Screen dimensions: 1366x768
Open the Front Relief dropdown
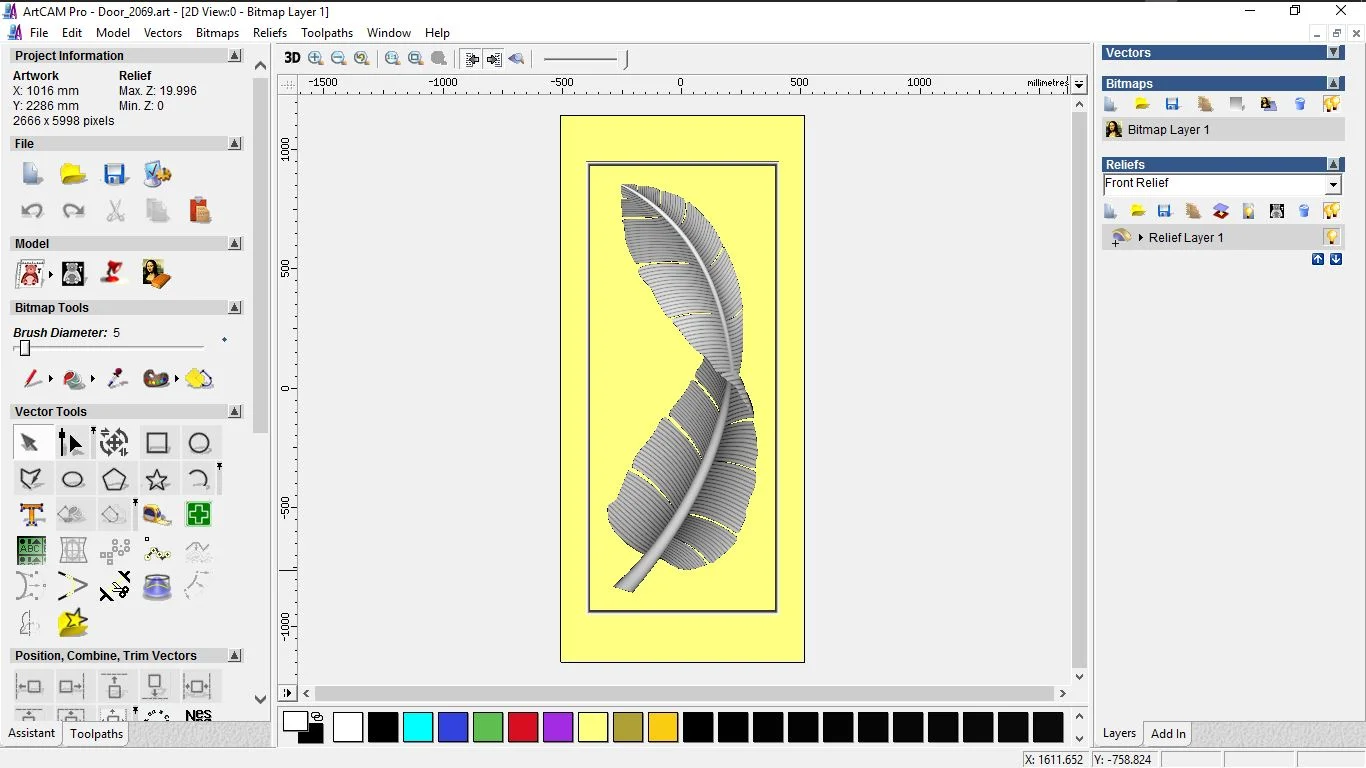(1333, 185)
